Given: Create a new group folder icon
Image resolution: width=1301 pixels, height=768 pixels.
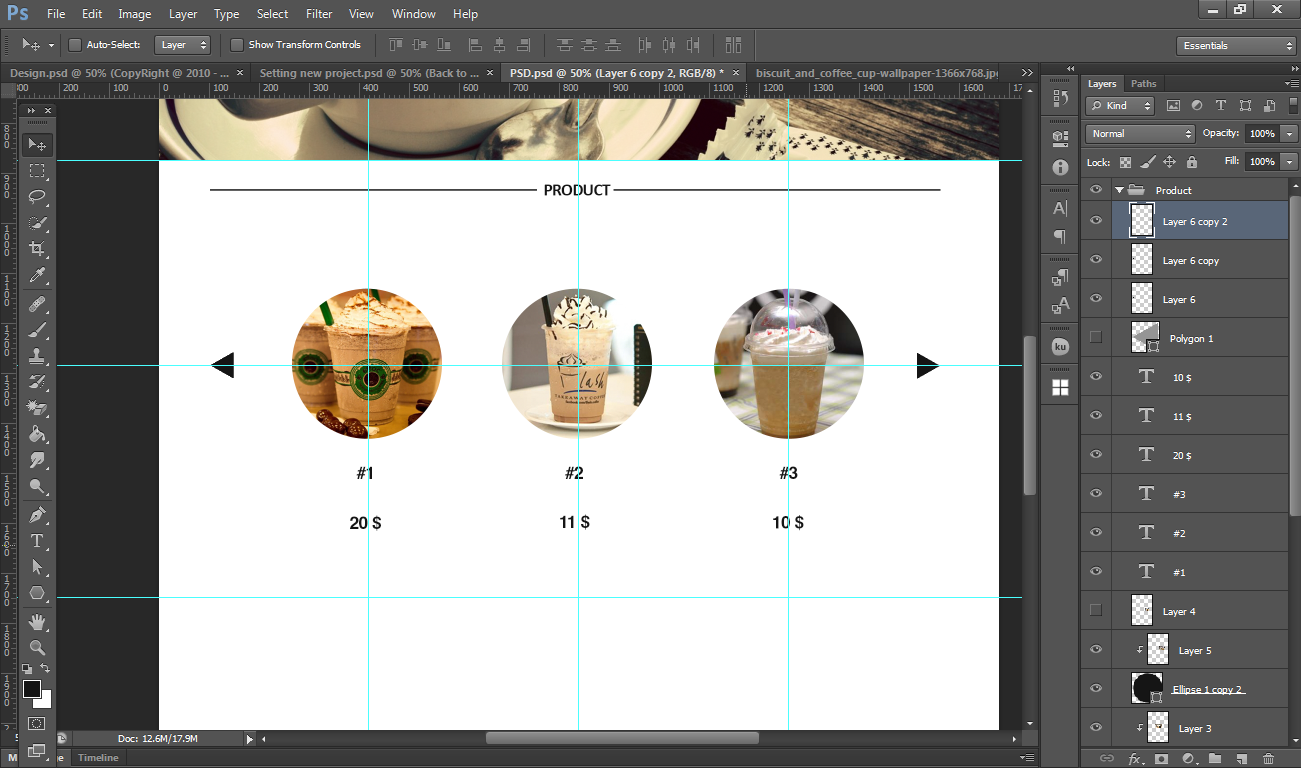Looking at the screenshot, I should [x=1214, y=759].
